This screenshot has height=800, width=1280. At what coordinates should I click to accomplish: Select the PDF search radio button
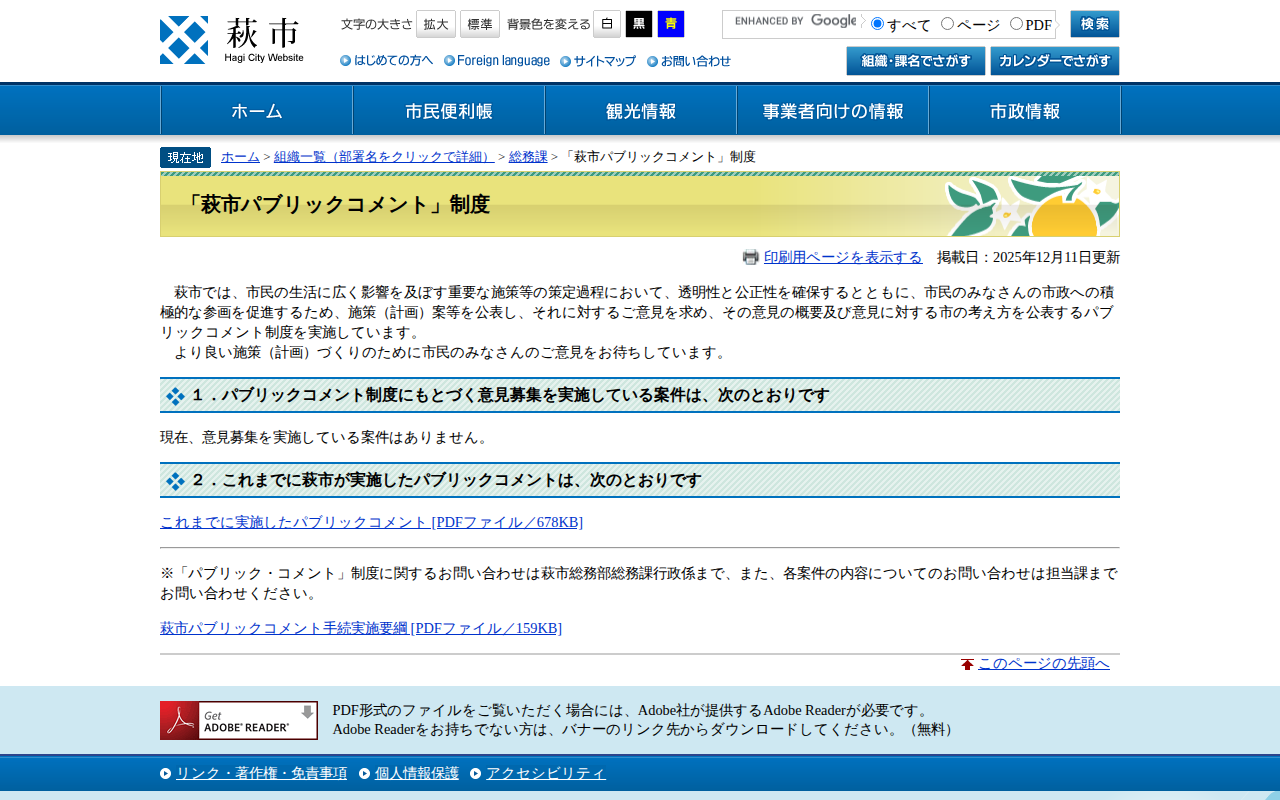click(1015, 21)
